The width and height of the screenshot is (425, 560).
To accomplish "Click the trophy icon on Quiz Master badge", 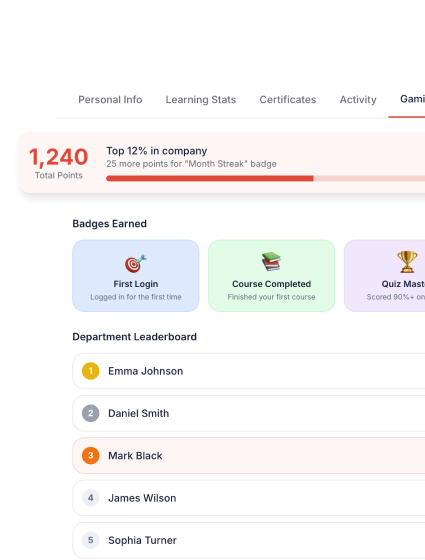I will click(x=407, y=262).
